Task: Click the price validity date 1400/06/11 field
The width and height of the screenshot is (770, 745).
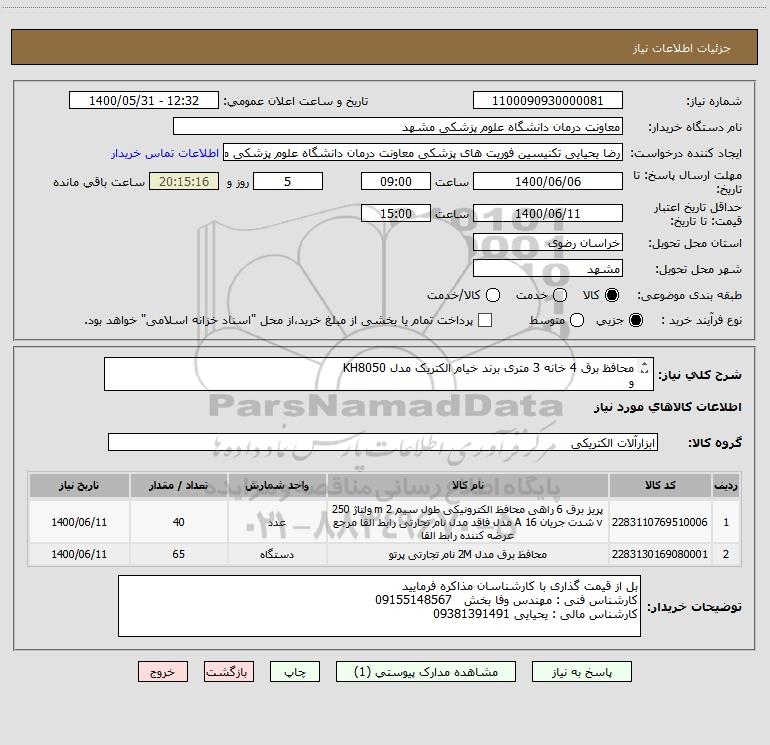Action: point(548,214)
